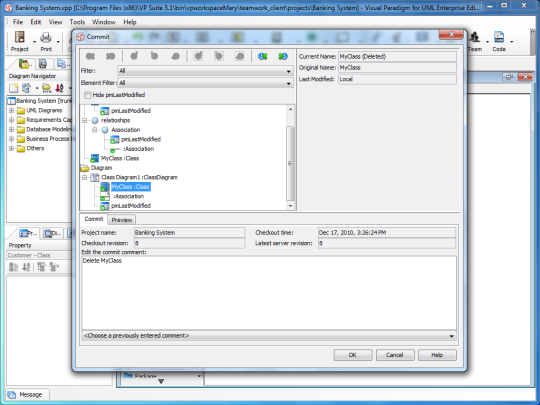The image size is (540, 405).
Task: Expand the Database Modeling folder in navigator
Action: click(x=11, y=129)
